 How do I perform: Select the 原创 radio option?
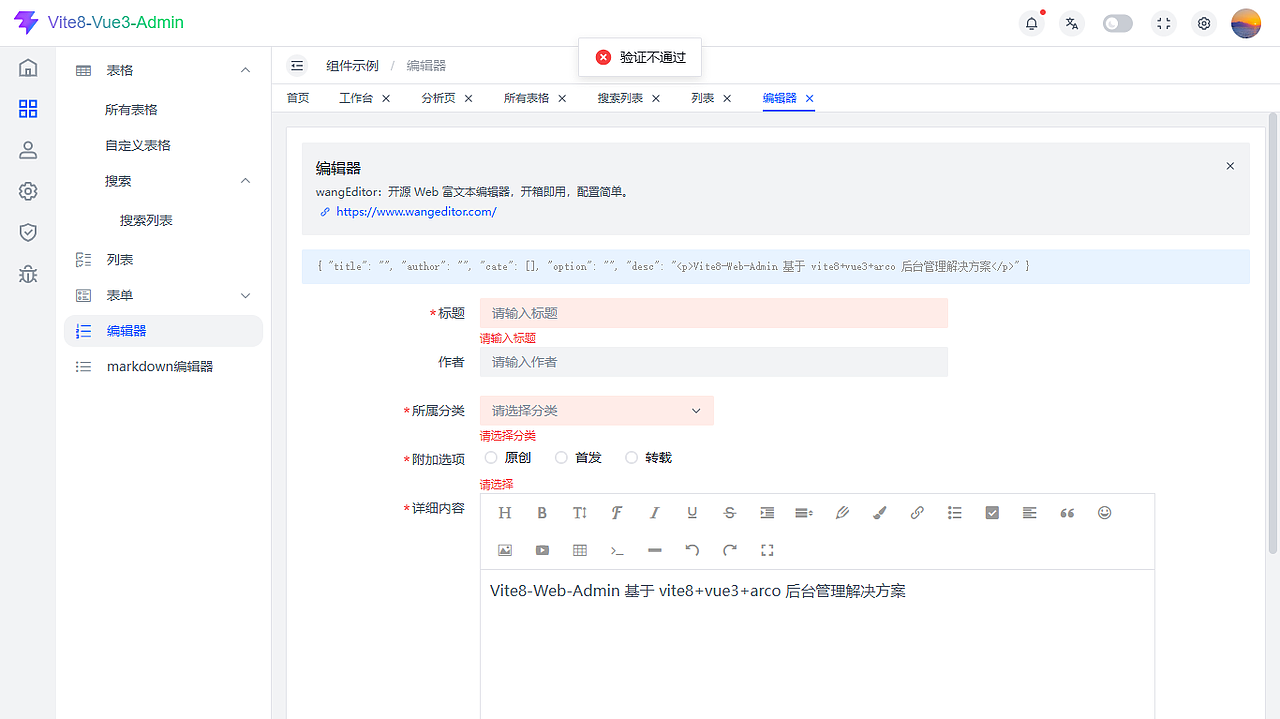tap(508, 457)
